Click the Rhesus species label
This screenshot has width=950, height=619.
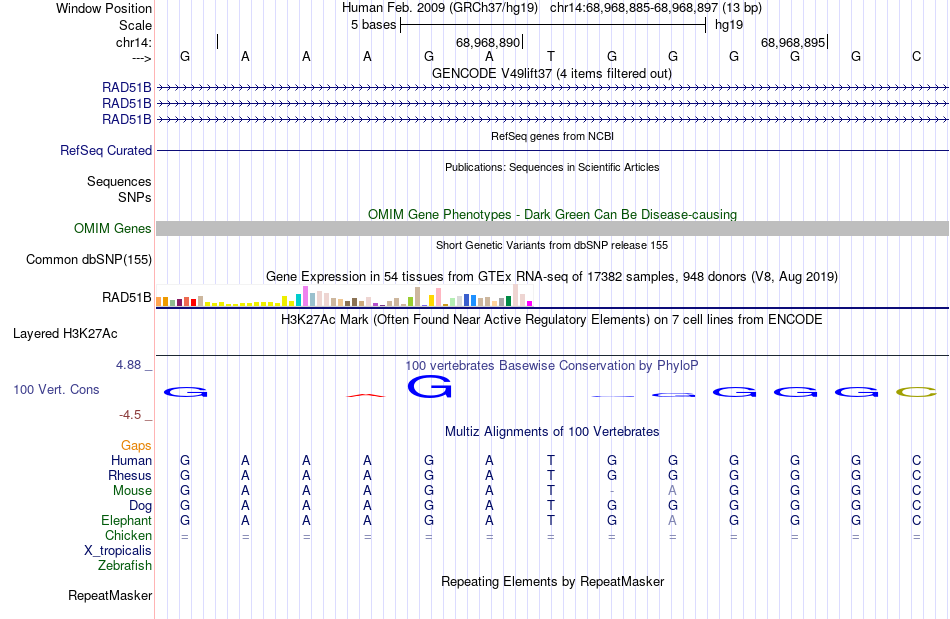pos(130,475)
